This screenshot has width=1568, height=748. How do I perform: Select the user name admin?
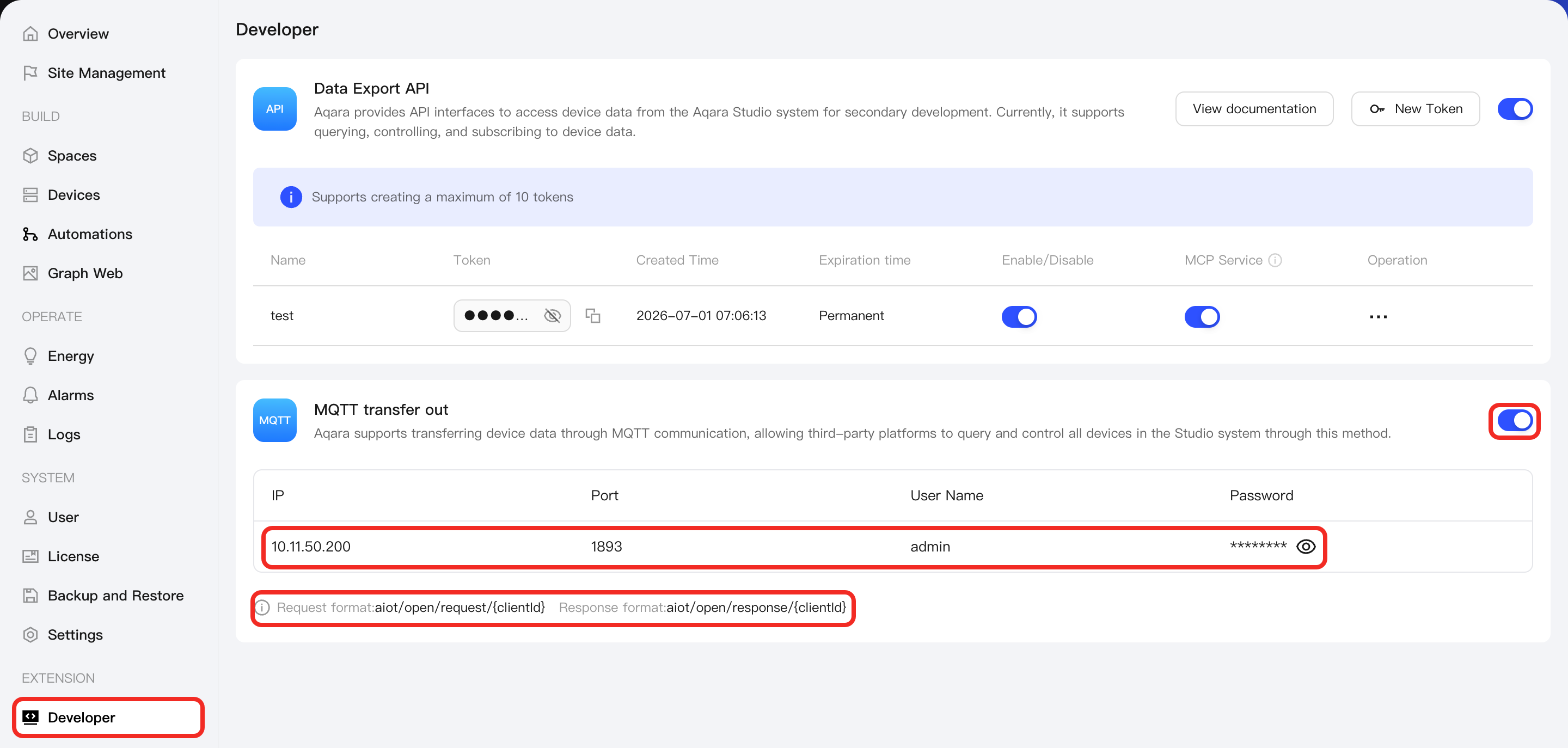pyautogui.click(x=930, y=547)
